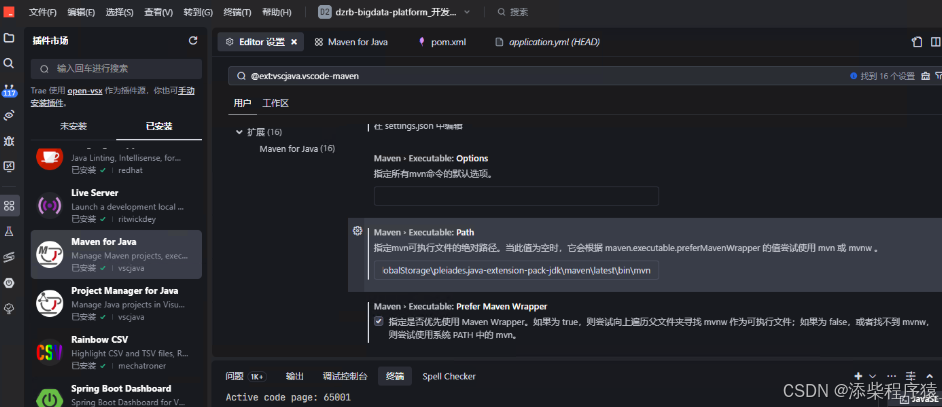Click the Trae app logo icon
Viewport: 942px width, 407px height.
pyautogui.click(x=9, y=12)
